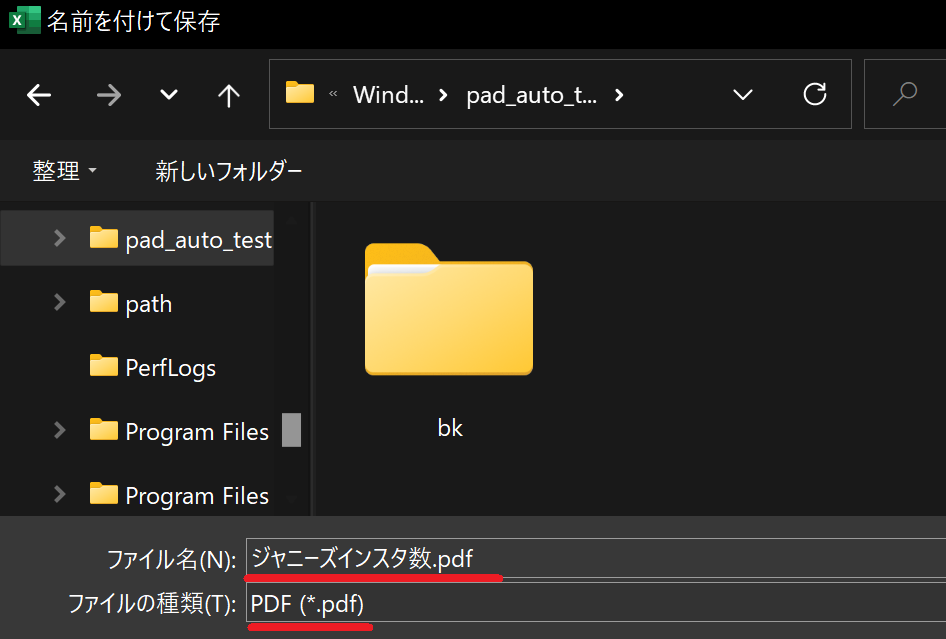Expand the path folder in sidebar
946x639 pixels.
58,303
